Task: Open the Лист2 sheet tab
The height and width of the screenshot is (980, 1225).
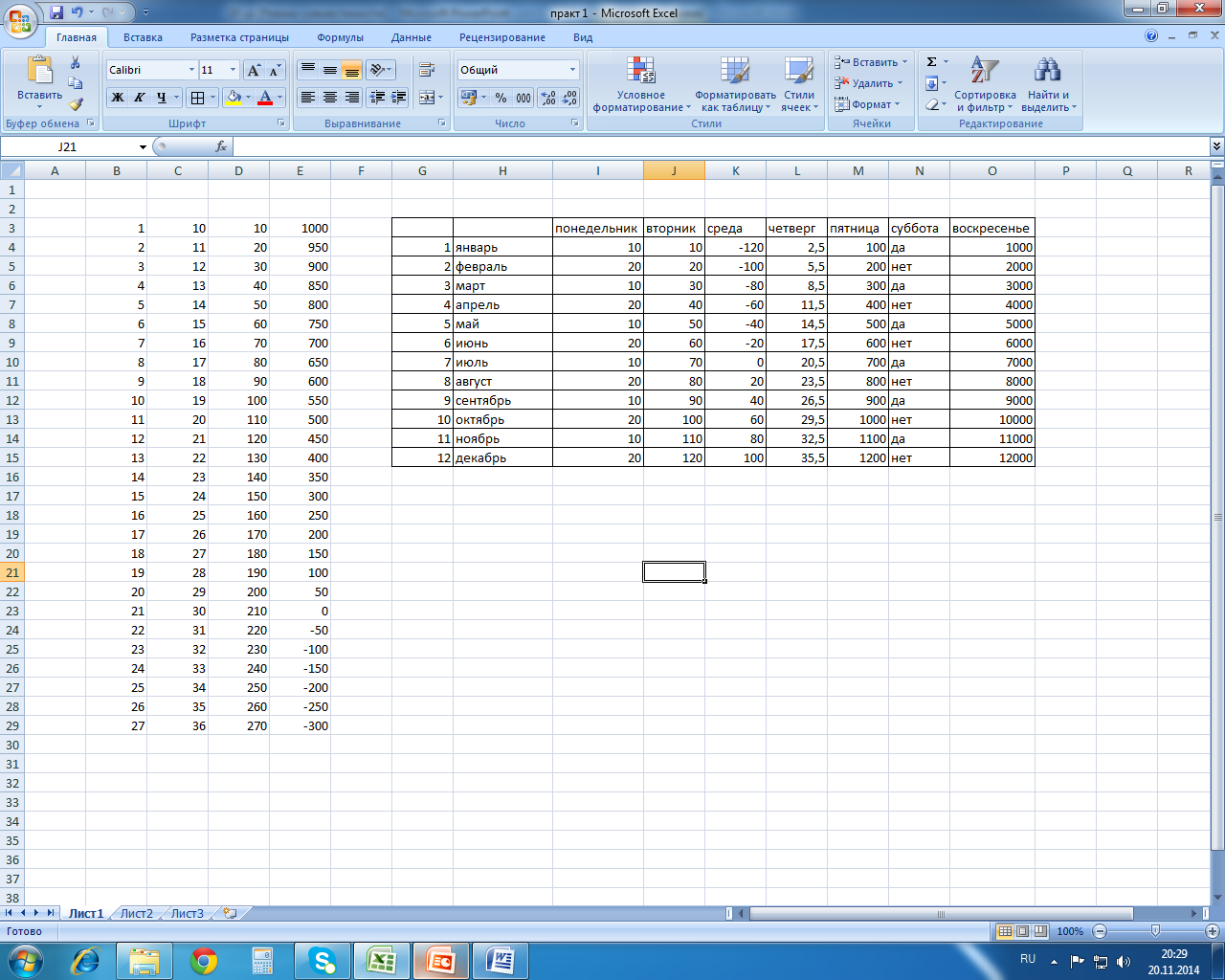Action: pos(136,914)
